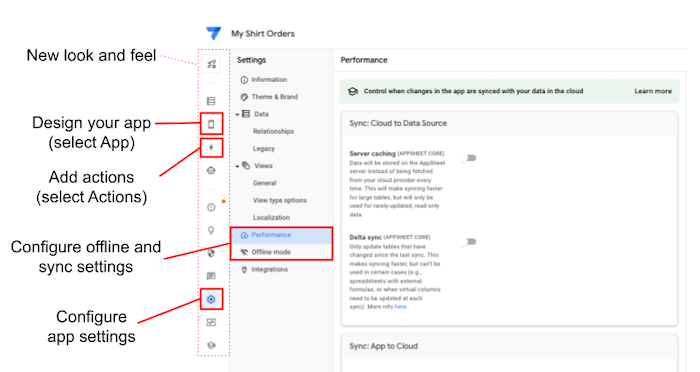
Task: Click the graduation cap icon in green banner
Action: 353,91
